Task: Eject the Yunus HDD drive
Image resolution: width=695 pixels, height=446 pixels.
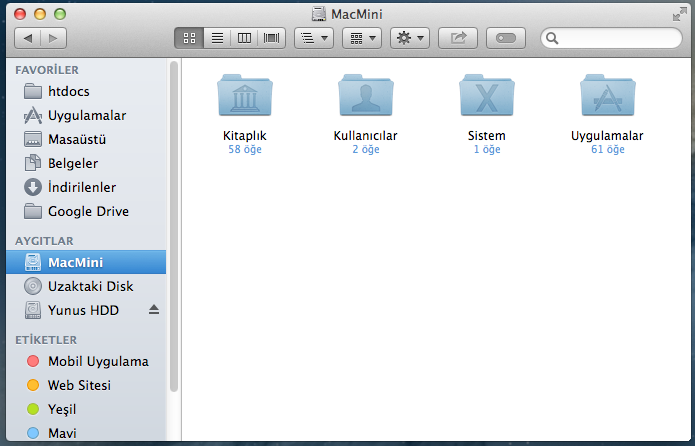Action: point(154,309)
